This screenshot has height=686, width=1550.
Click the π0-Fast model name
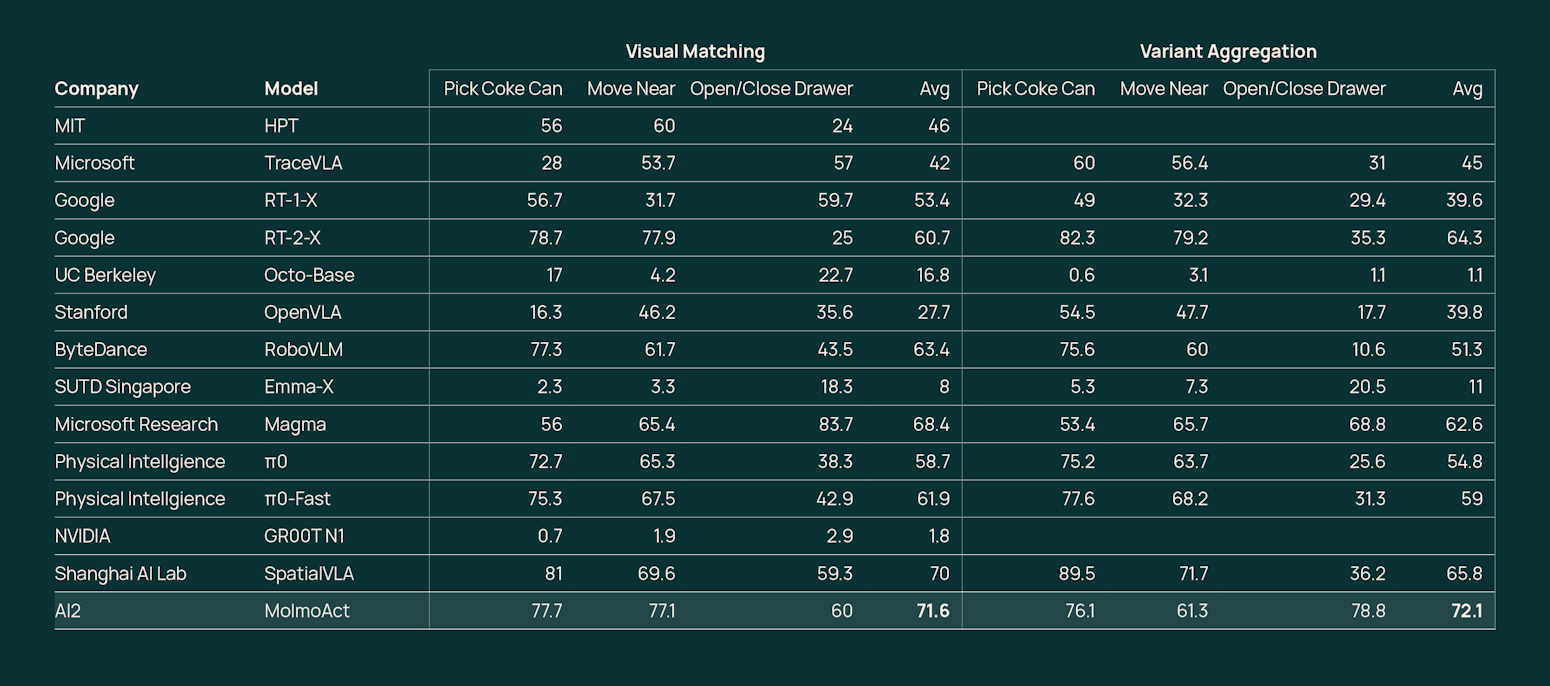point(297,499)
